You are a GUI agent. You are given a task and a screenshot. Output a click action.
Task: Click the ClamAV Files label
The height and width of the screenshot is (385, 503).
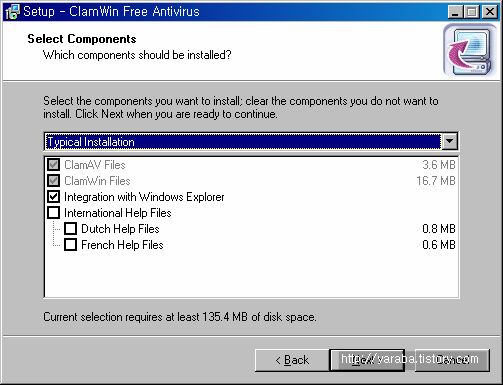click(x=95, y=165)
